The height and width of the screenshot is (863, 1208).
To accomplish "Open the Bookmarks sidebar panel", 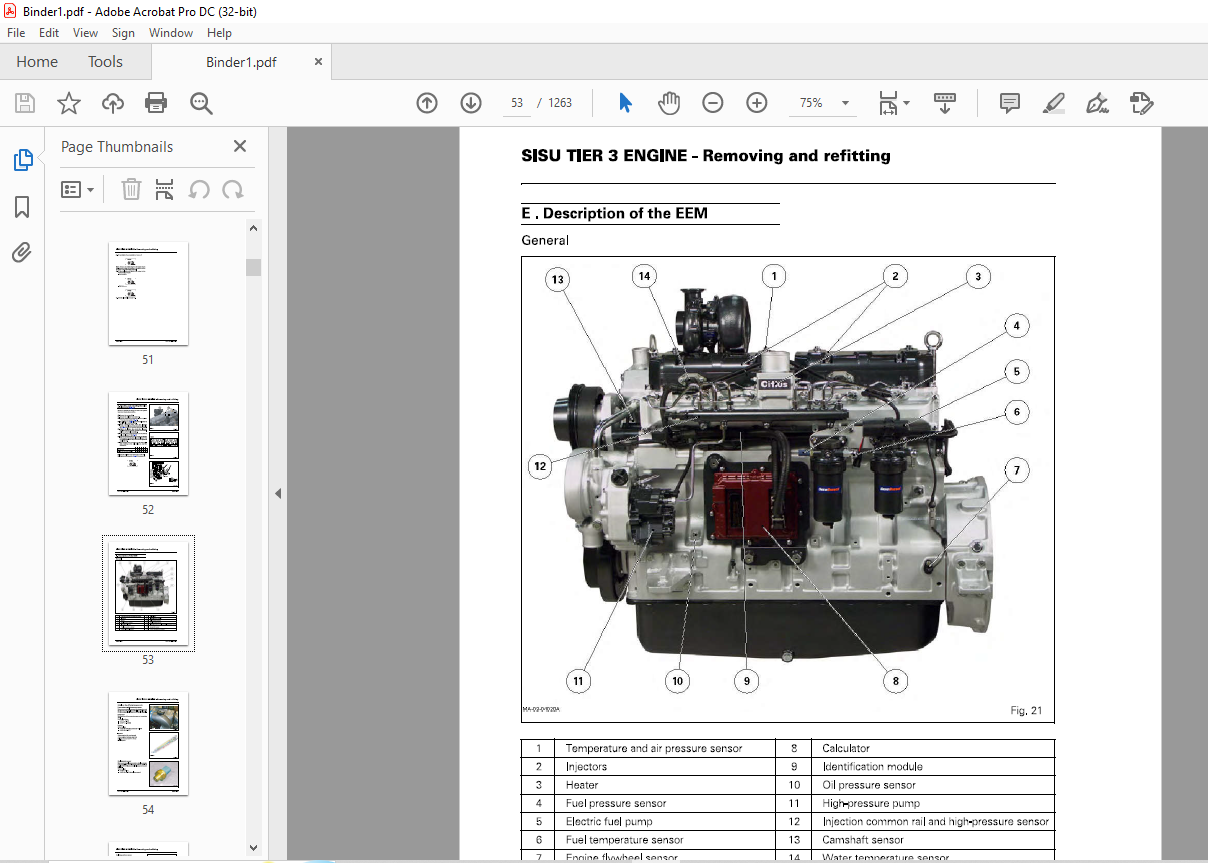I will pyautogui.click(x=22, y=207).
